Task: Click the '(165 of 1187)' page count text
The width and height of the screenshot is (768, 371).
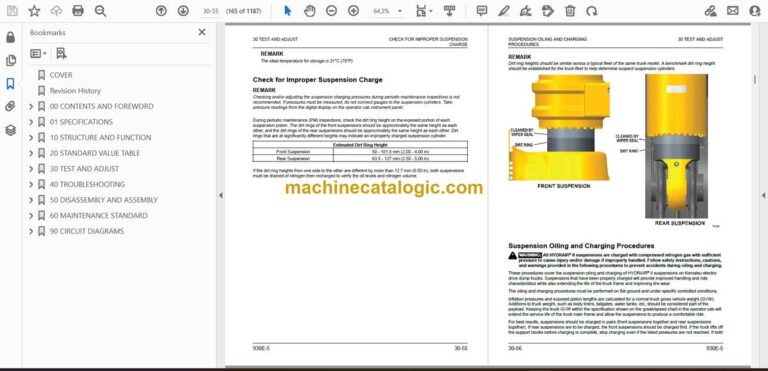Action: [x=243, y=11]
